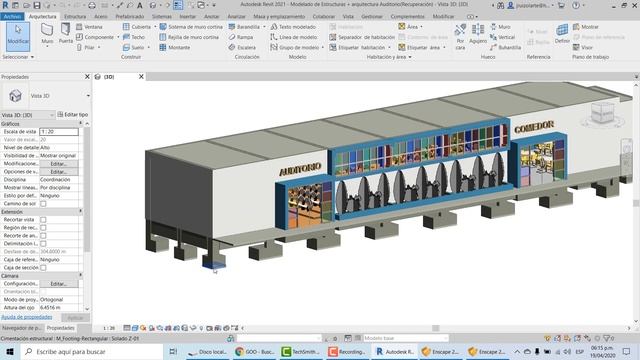This screenshot has width=640, height=360.
Task: Choose Etiquetar habitación tool
Action: coord(357,47)
